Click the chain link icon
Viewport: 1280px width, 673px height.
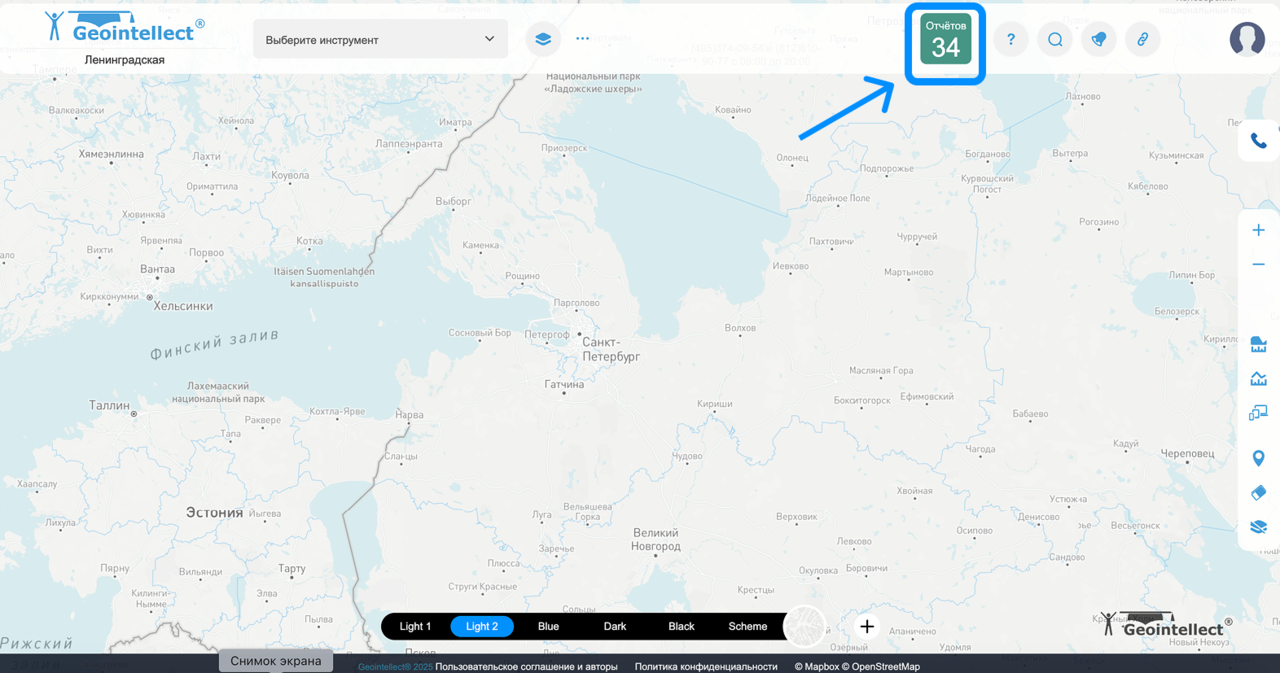click(x=1142, y=40)
